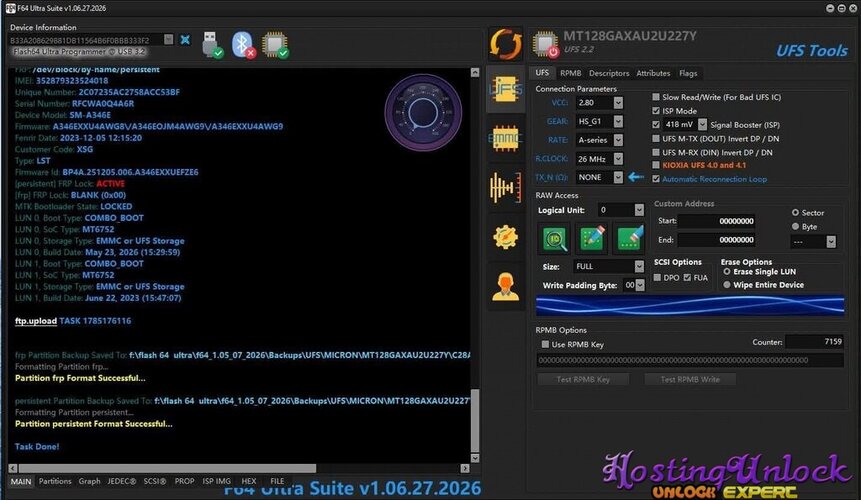Click the USB connection status icon
This screenshot has width=861, height=500.
click(212, 44)
